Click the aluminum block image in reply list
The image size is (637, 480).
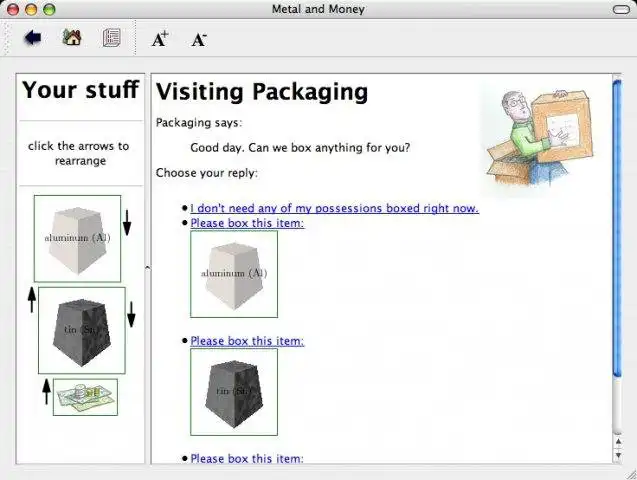pyautogui.click(x=234, y=274)
